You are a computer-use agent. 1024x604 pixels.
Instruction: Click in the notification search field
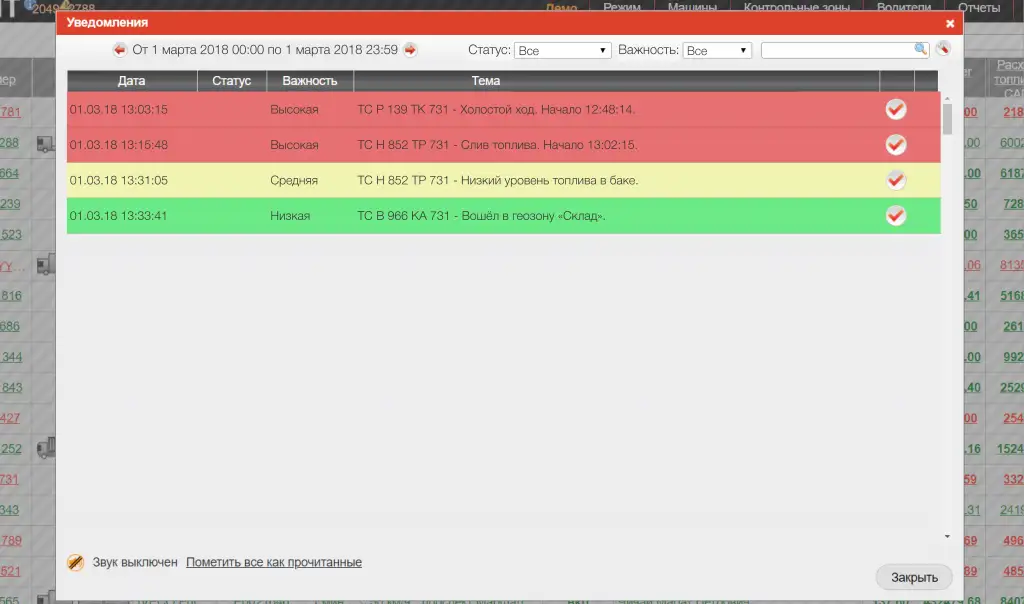point(837,49)
